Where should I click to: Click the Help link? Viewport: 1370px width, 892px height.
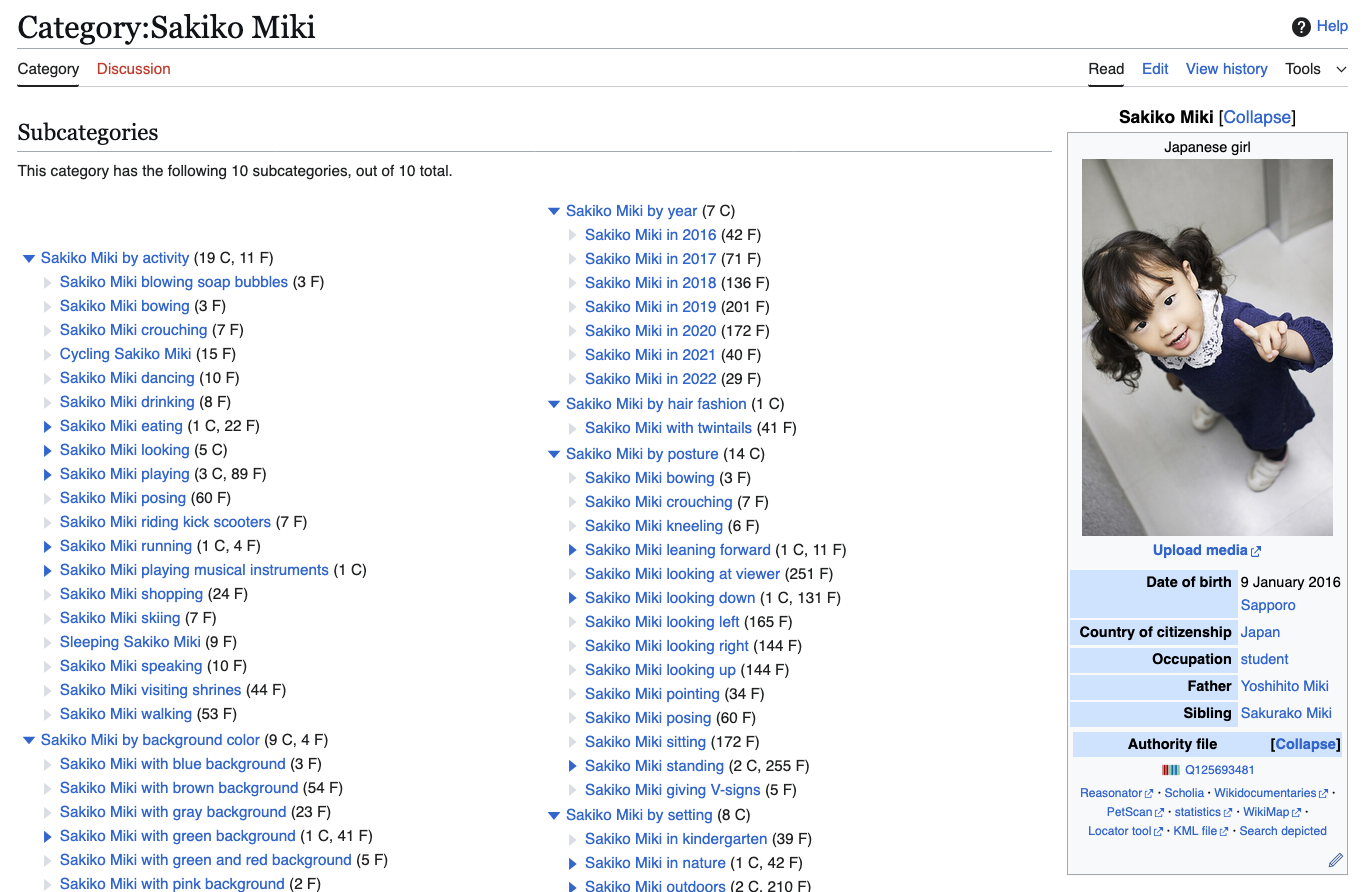[1332, 27]
